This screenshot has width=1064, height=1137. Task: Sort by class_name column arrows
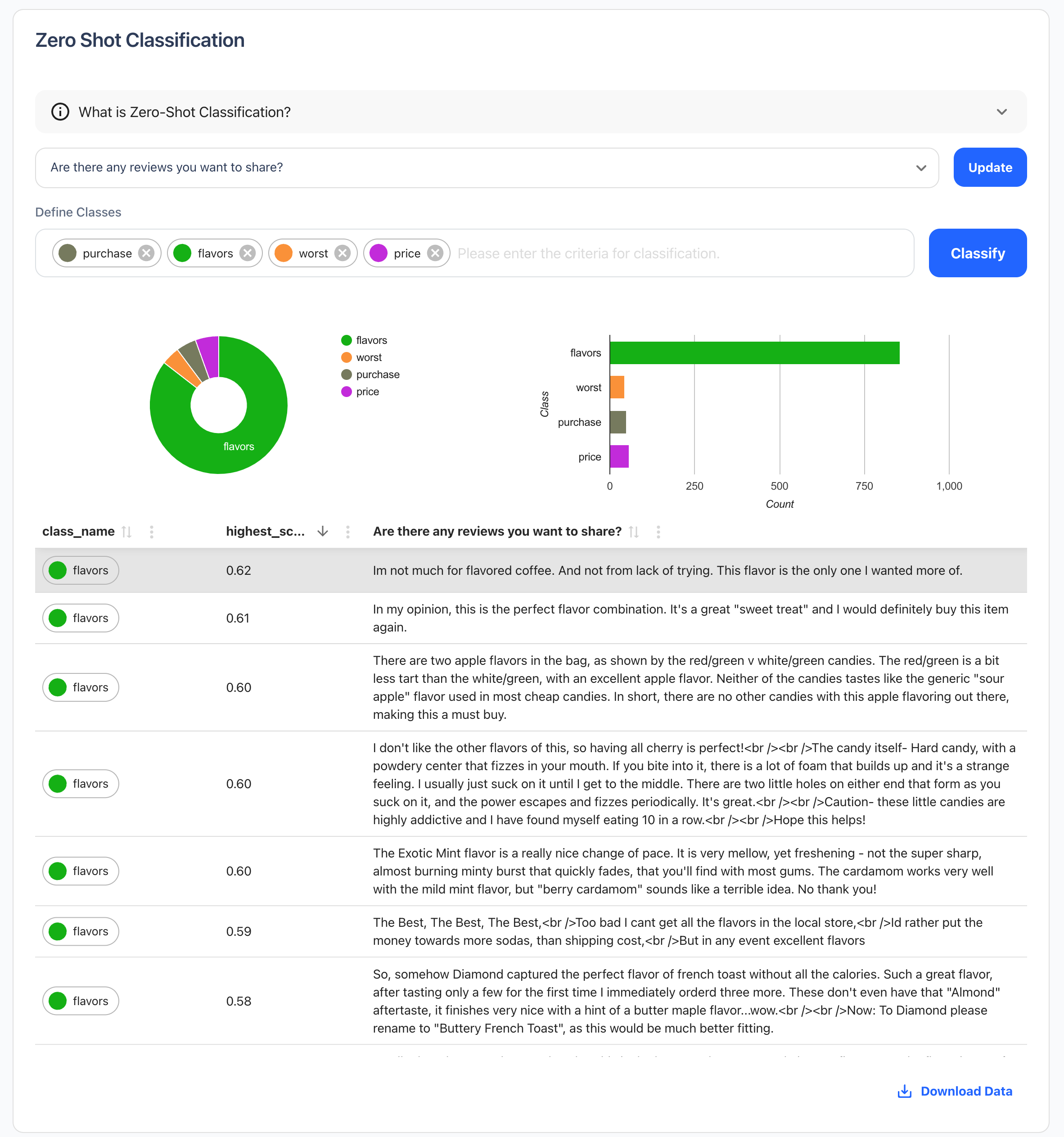127,532
